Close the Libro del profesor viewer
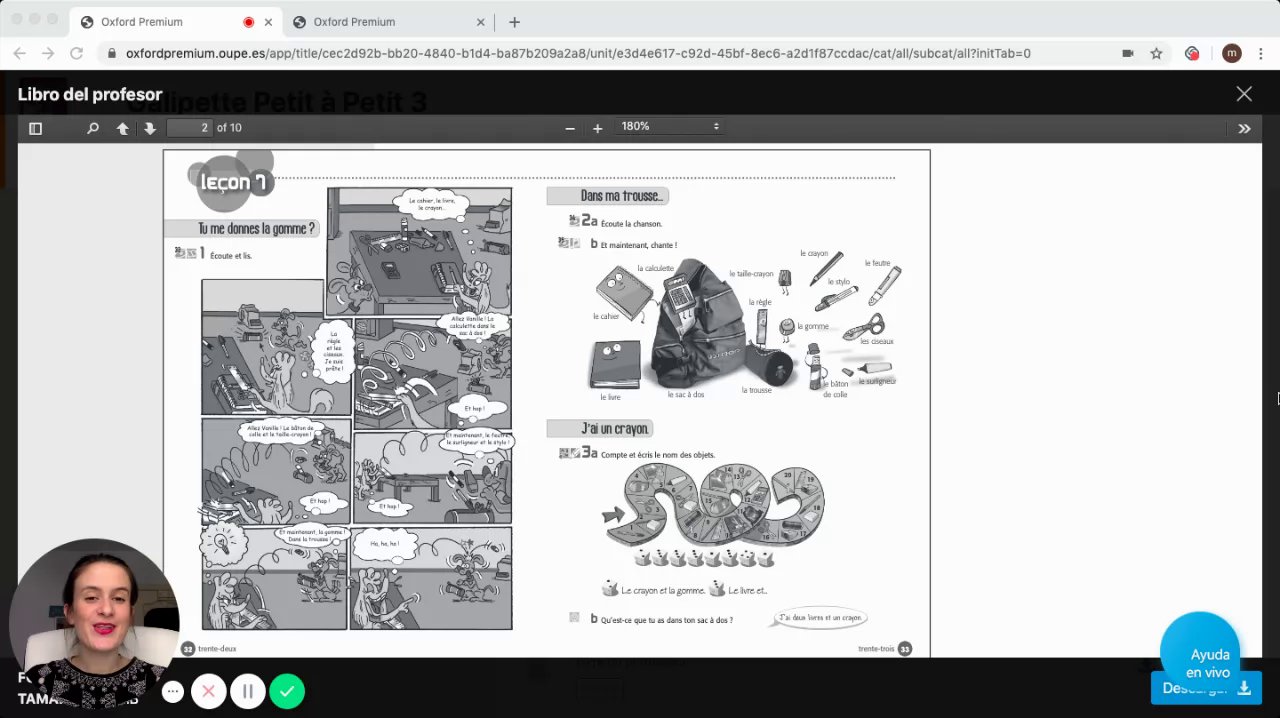The image size is (1280, 718). point(1244,94)
